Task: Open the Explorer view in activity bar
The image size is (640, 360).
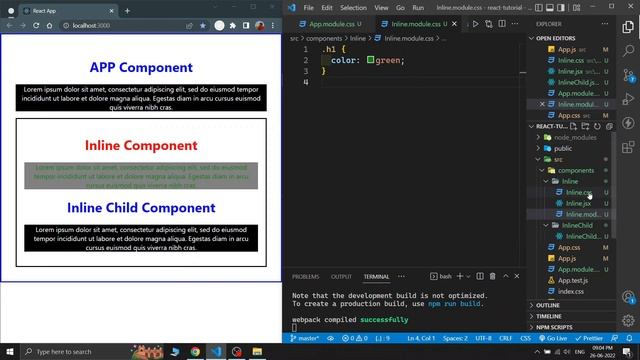Action: (x=628, y=27)
